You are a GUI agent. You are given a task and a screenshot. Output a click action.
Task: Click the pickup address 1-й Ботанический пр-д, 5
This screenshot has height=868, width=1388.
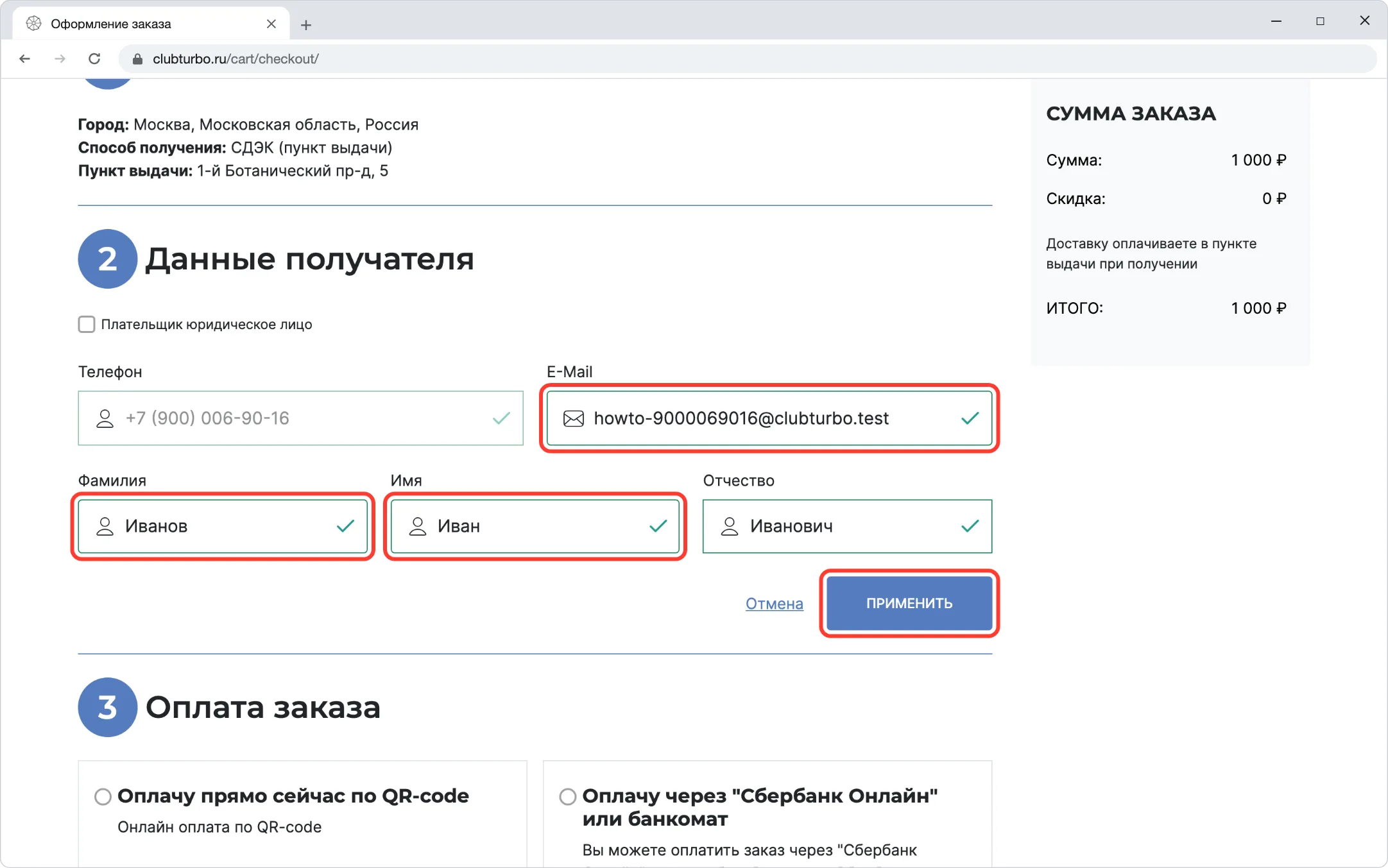click(x=293, y=171)
